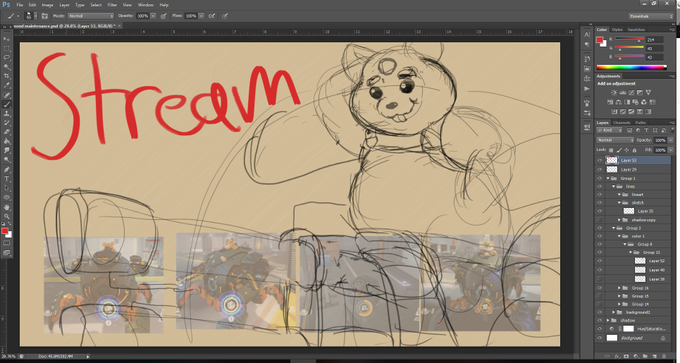Viewport: 680px width, 363px height.
Task: Open the Essentials workspace dropdown
Action: [x=651, y=16]
